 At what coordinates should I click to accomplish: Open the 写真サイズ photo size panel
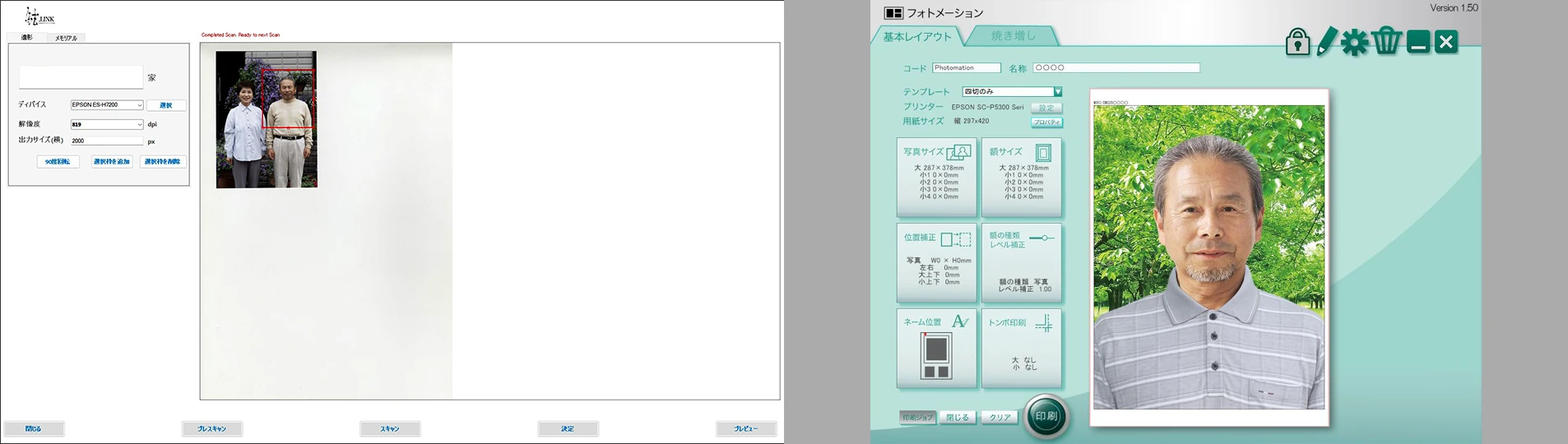tap(936, 177)
